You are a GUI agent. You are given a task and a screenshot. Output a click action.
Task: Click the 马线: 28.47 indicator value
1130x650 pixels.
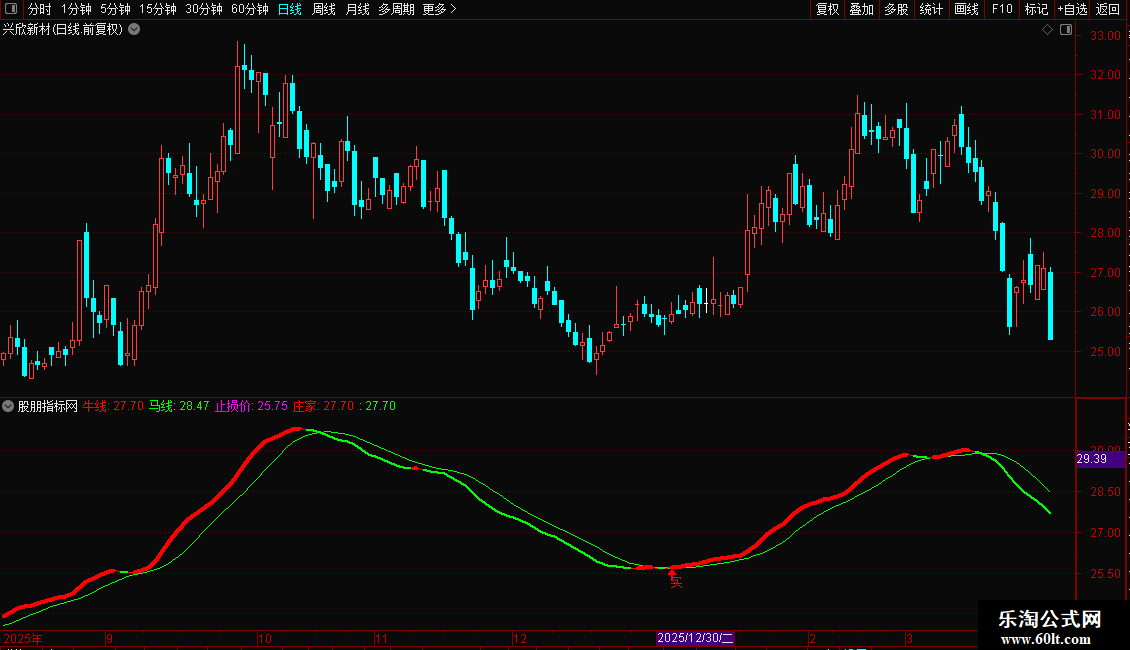tap(179, 406)
